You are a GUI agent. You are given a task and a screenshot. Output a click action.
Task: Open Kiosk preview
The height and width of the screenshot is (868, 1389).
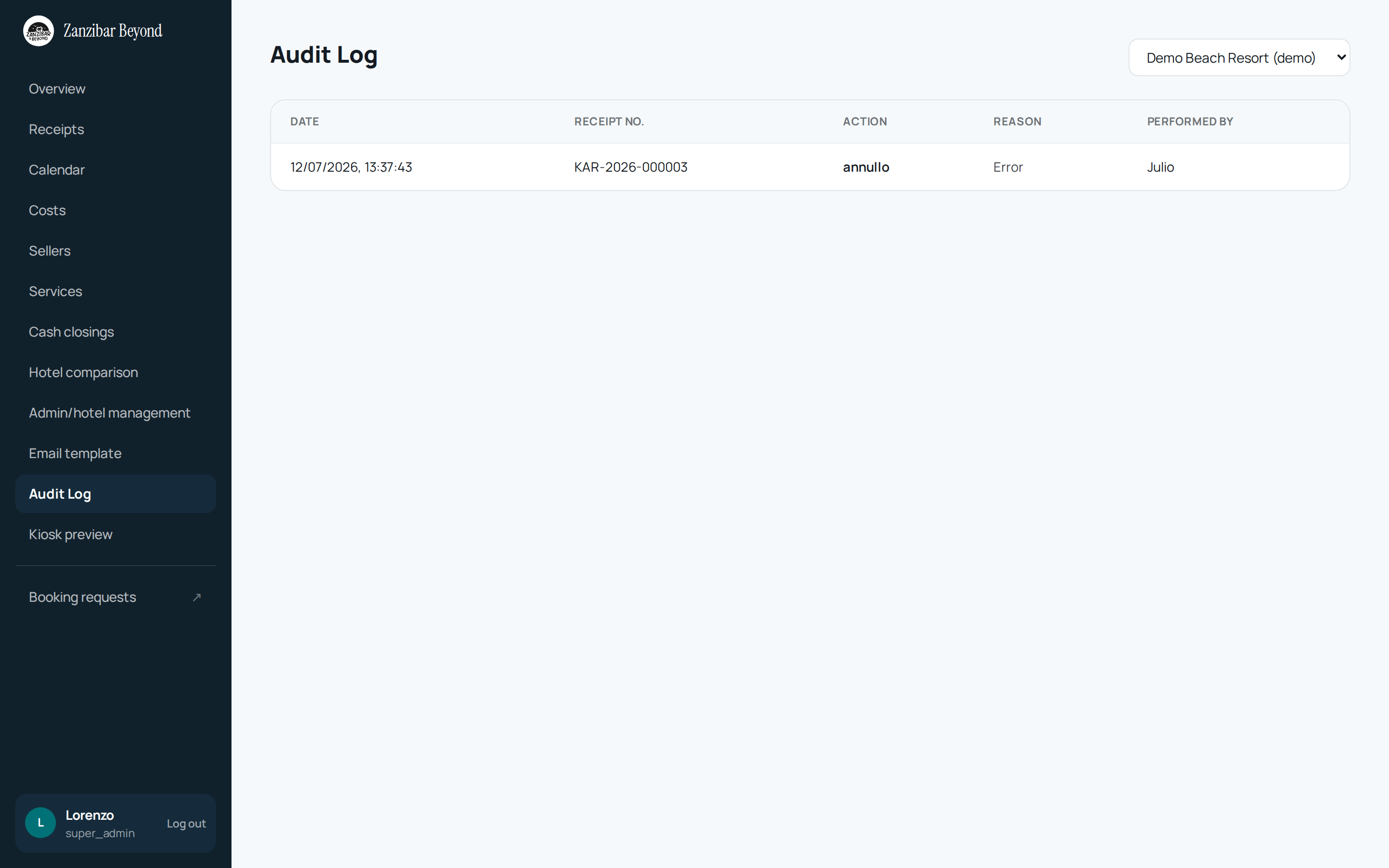pyautogui.click(x=115, y=534)
